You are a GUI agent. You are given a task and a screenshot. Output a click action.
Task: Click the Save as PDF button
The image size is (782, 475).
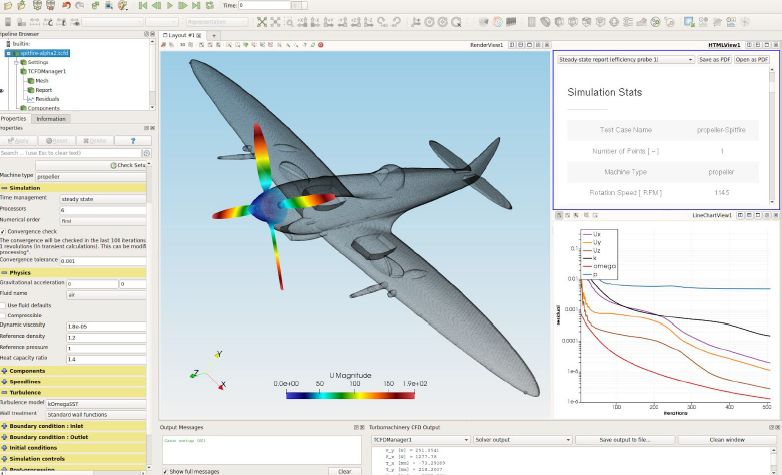[x=714, y=59]
